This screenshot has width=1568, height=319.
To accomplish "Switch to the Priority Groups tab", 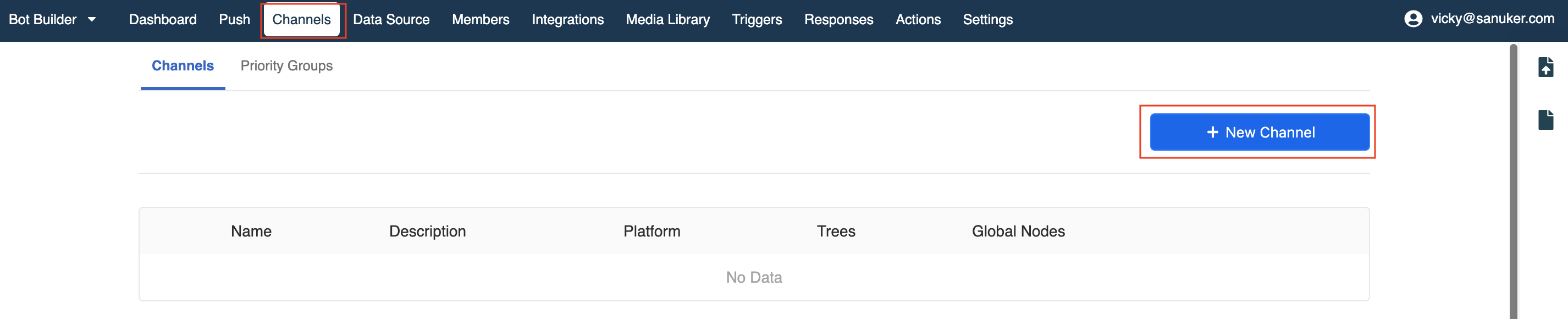I will click(x=286, y=66).
